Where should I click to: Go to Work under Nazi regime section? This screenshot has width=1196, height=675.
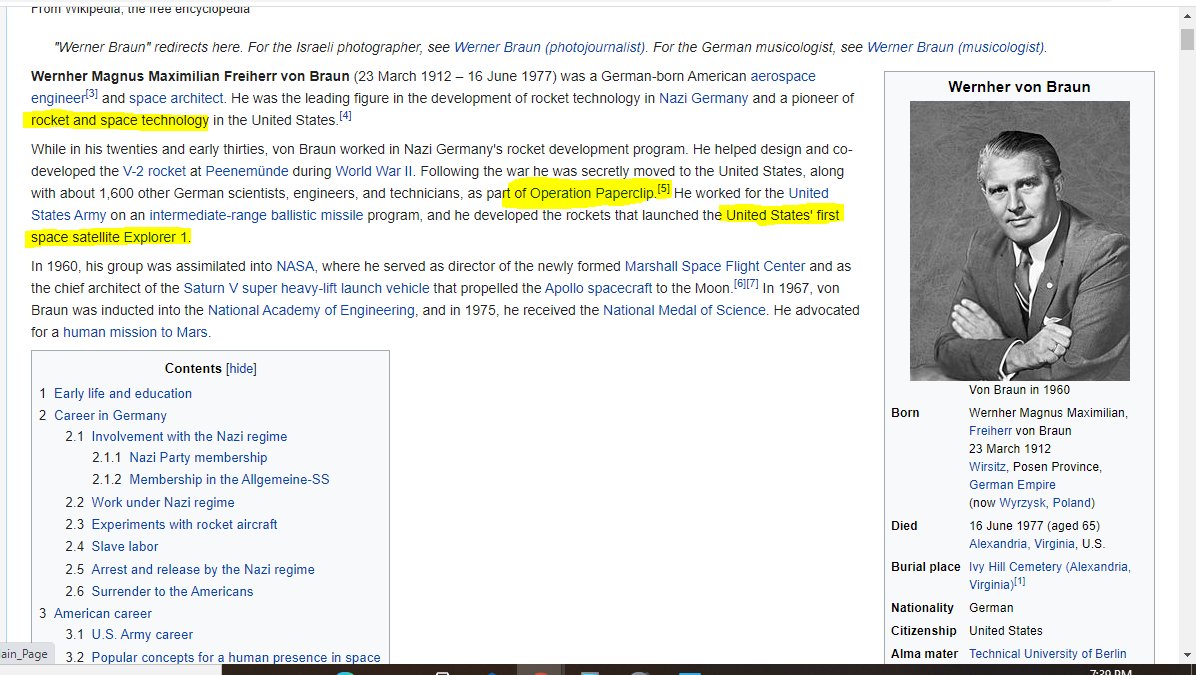(x=163, y=503)
